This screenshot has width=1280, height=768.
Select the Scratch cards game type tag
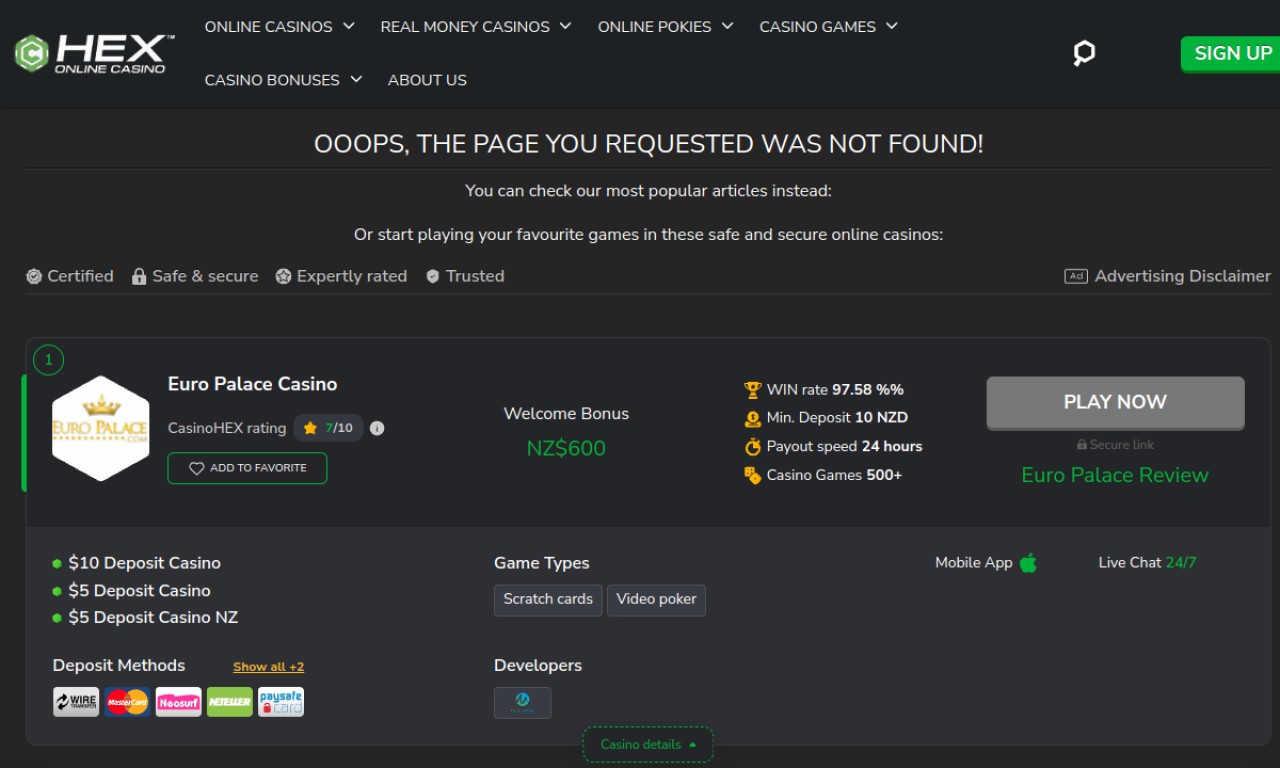[x=548, y=600]
